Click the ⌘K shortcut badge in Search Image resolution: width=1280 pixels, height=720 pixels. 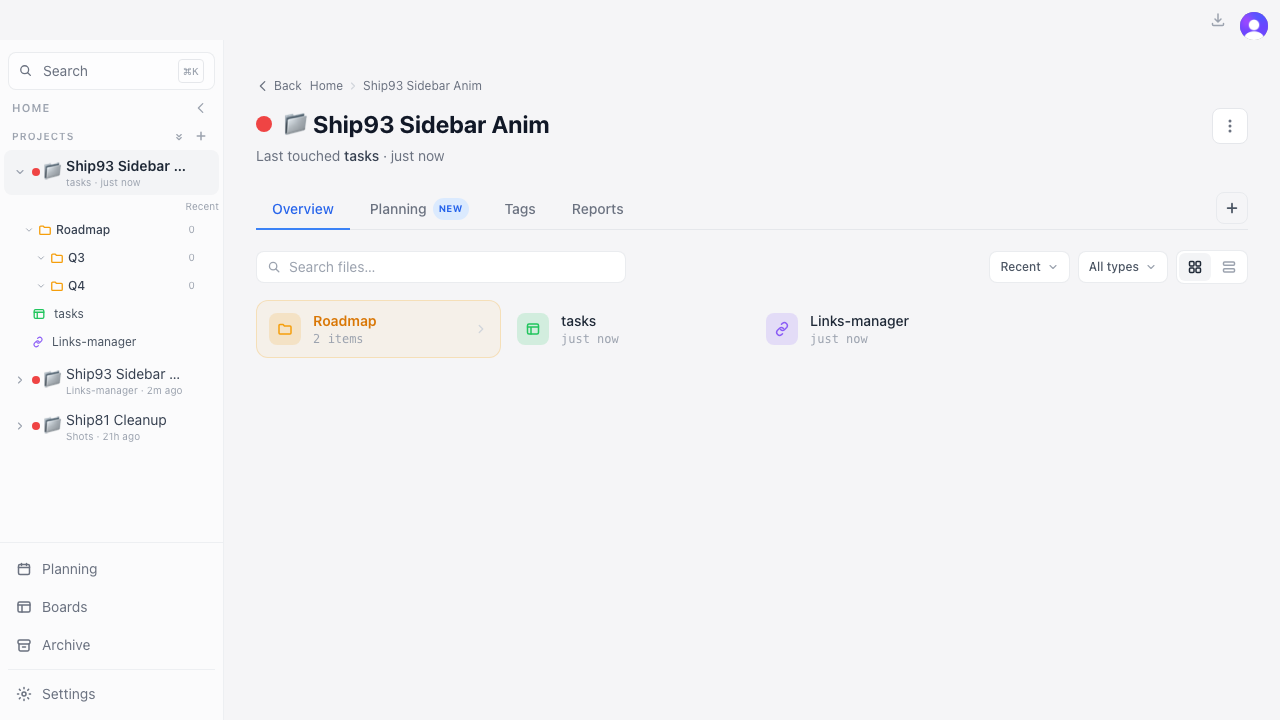tap(191, 71)
